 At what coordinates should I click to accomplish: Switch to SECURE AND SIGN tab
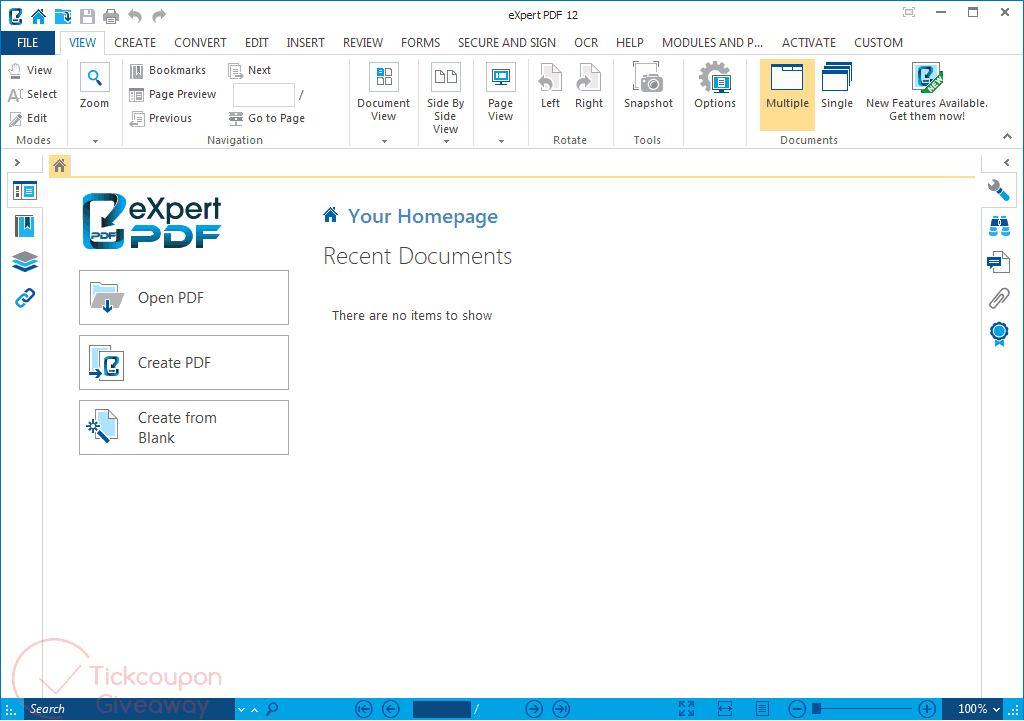[507, 42]
